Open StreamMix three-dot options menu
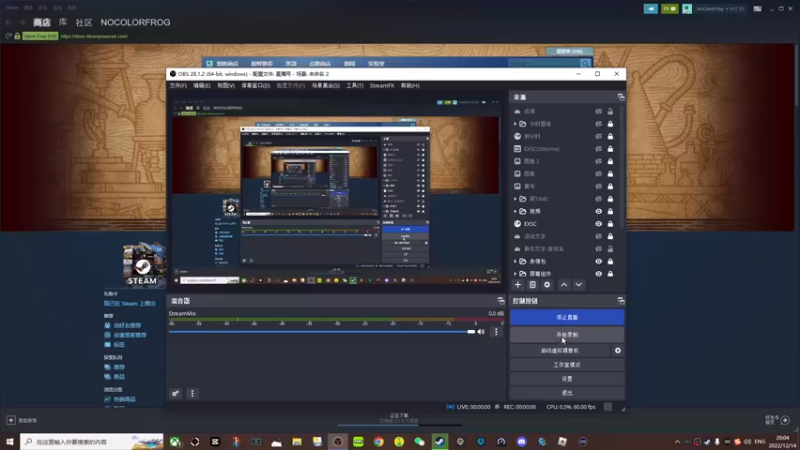800x450 pixels. (x=496, y=332)
